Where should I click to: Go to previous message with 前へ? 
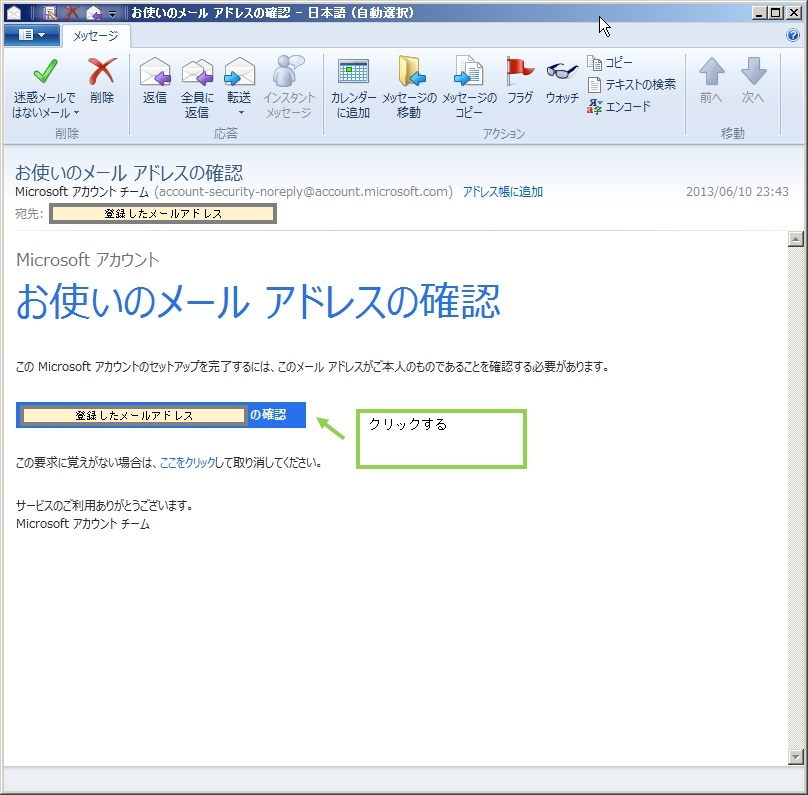point(711,81)
